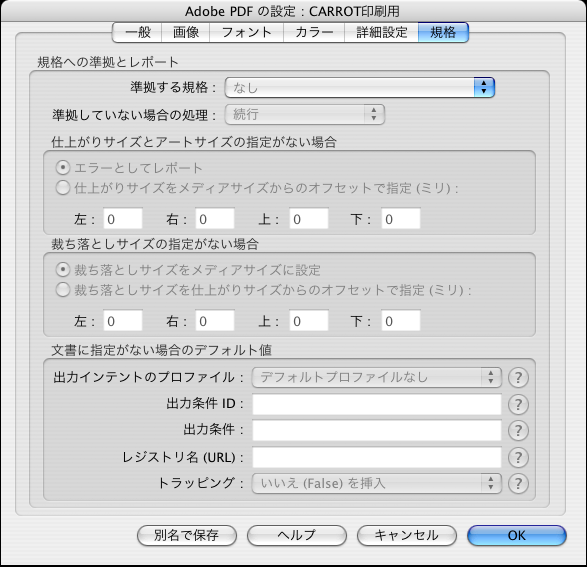
Task: Click the キャンセル button
Action: coord(407,535)
